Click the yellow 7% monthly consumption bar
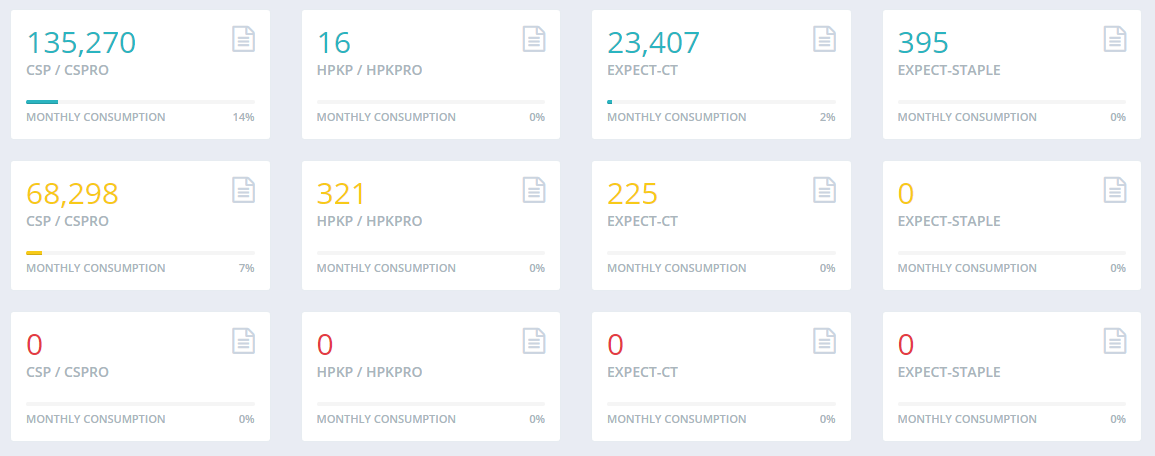 pos(140,253)
